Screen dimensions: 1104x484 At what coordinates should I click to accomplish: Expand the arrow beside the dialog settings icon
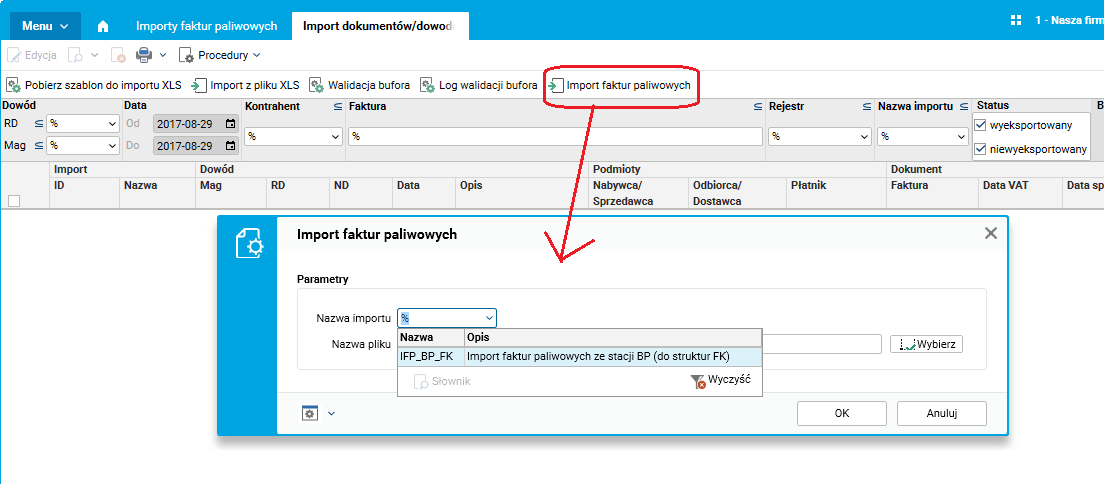point(332,414)
